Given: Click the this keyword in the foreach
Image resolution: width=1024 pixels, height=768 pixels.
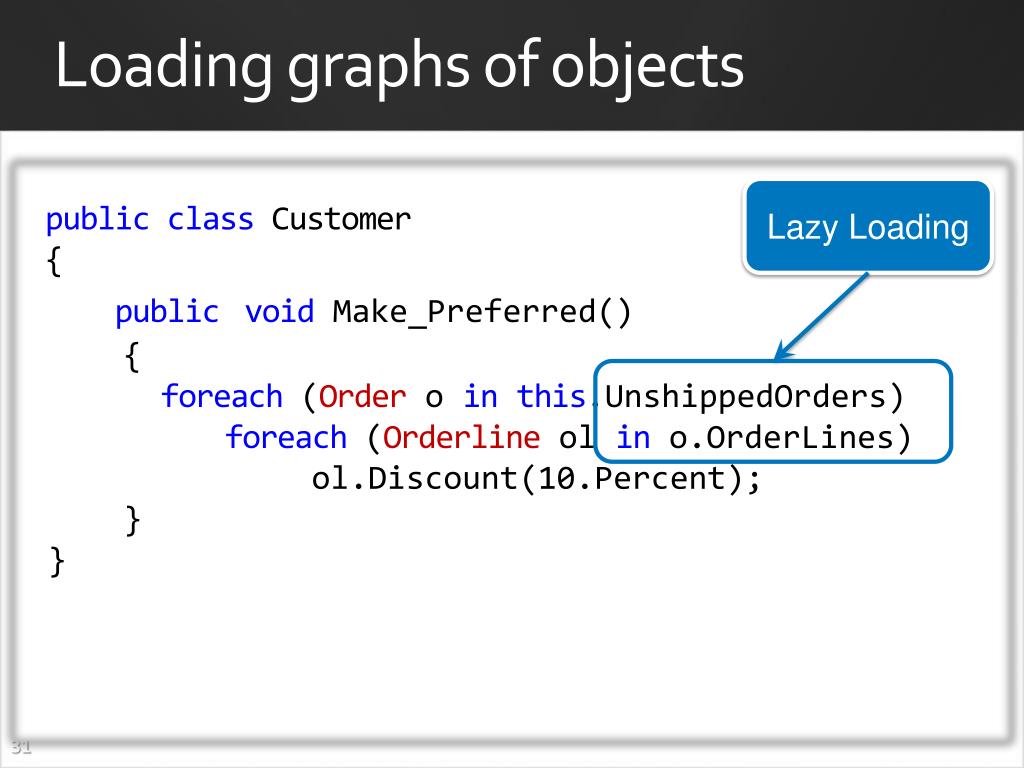Looking at the screenshot, I should [x=551, y=396].
